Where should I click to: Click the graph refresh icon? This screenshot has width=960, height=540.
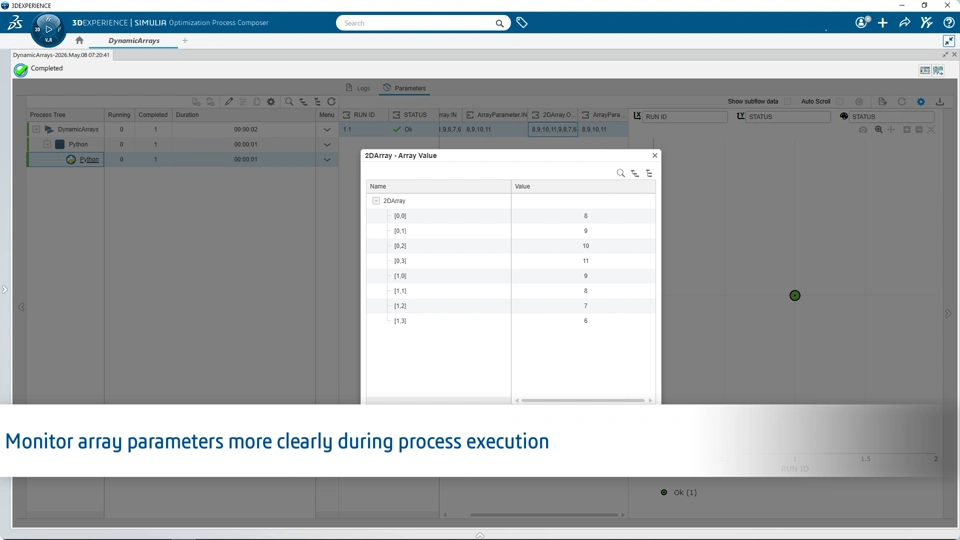pyautogui.click(x=902, y=102)
